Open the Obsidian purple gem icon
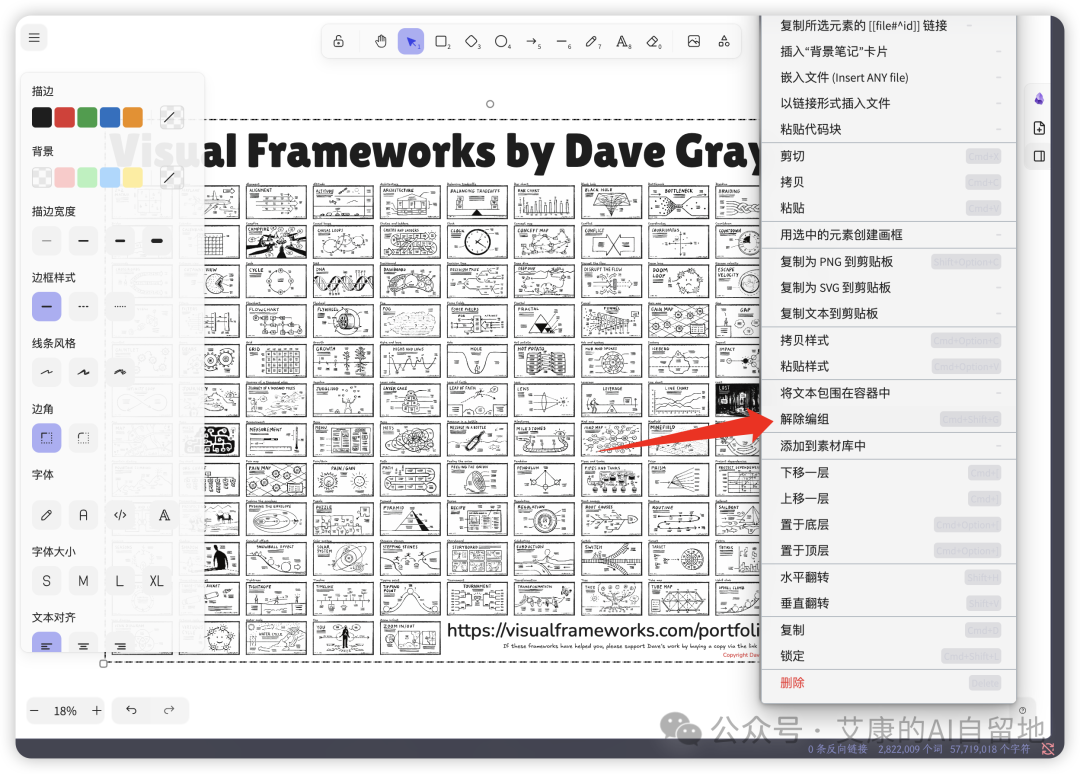1080x774 pixels. click(x=1039, y=99)
